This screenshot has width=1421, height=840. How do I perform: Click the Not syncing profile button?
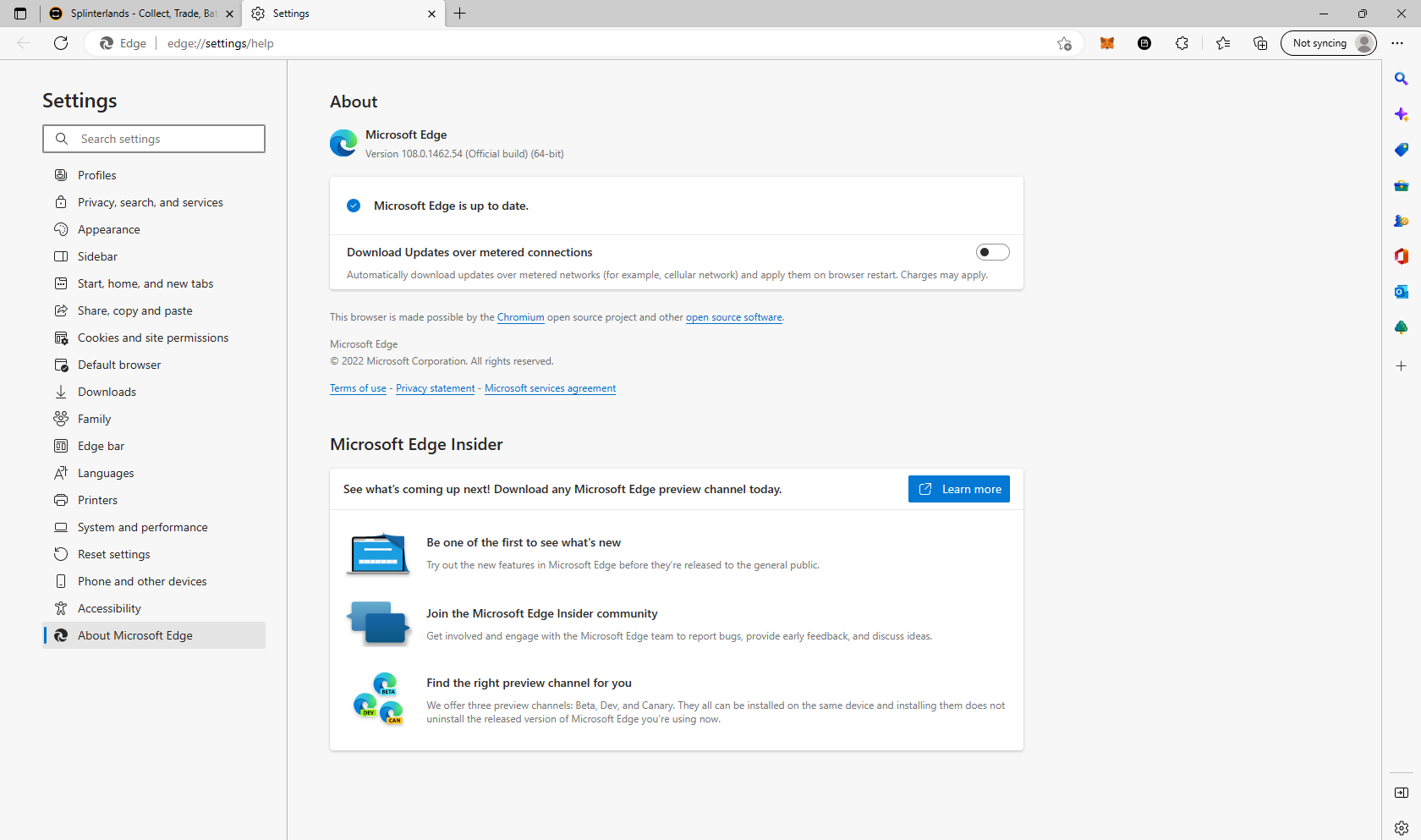click(1328, 43)
